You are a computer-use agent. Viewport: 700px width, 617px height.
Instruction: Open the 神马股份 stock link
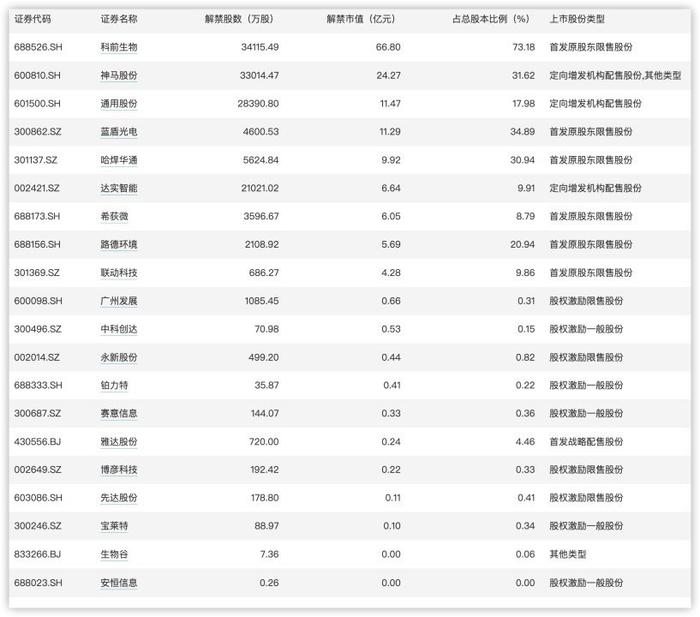tap(119, 75)
